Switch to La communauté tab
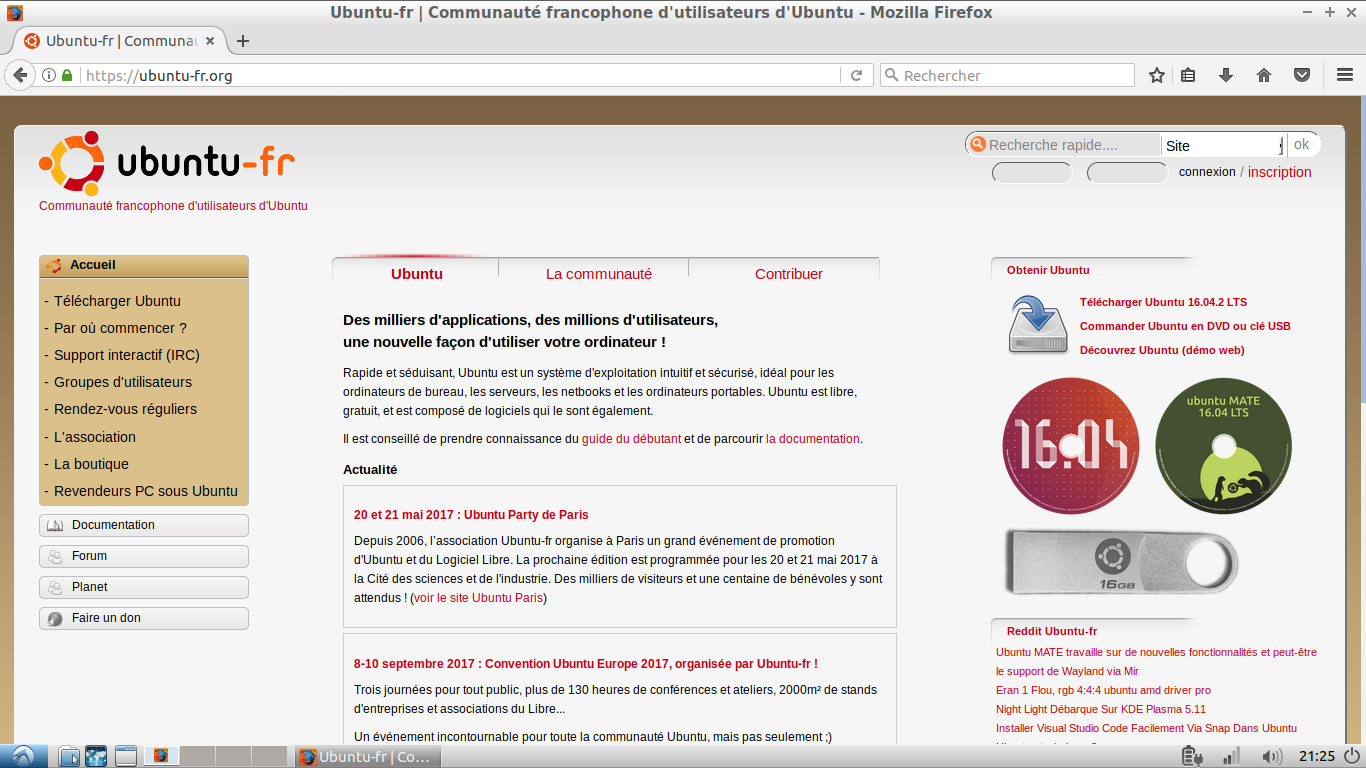This screenshot has height=768, width=1366. 598,273
